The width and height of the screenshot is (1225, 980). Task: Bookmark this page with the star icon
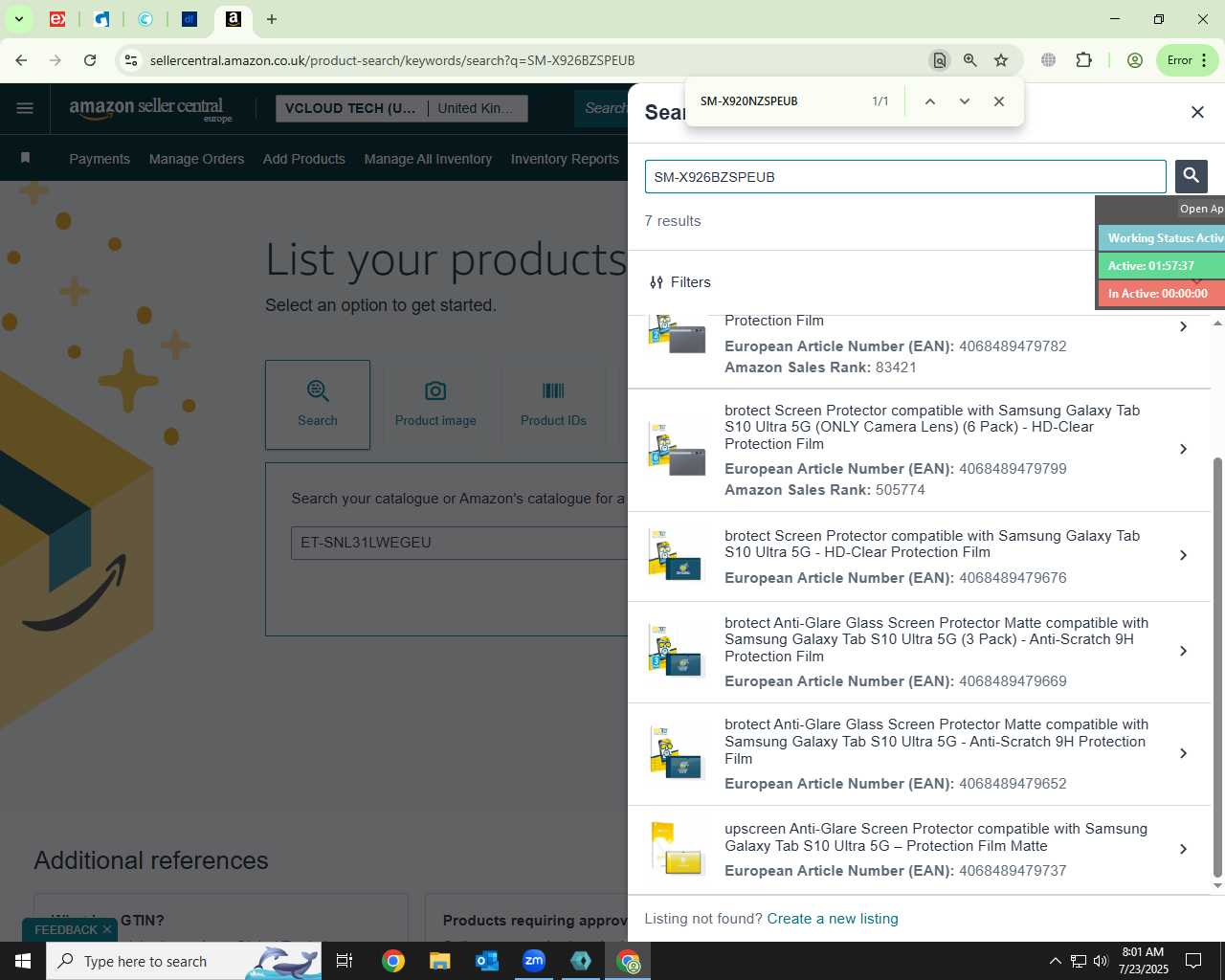click(1001, 60)
